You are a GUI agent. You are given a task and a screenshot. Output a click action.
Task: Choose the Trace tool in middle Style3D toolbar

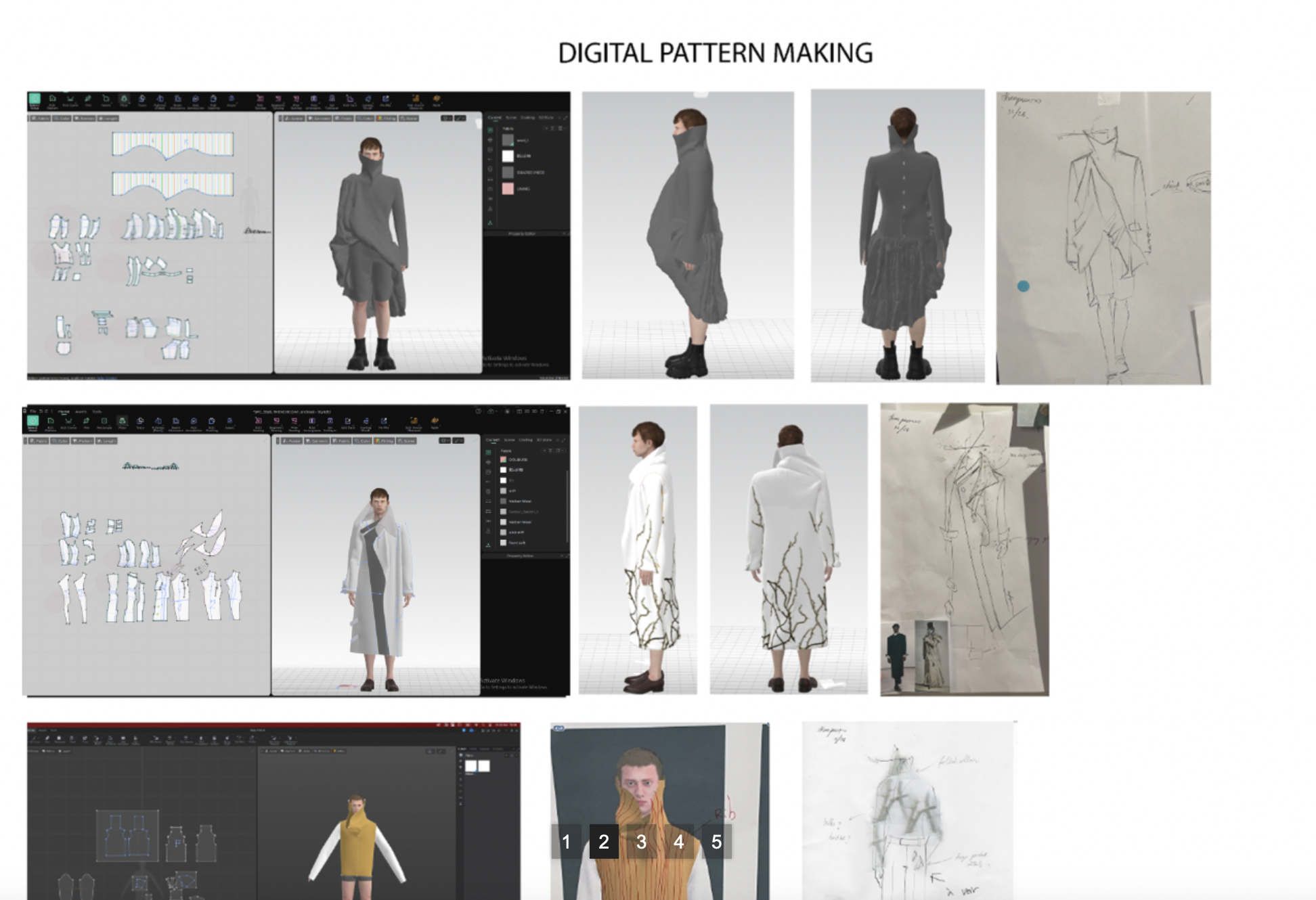(140, 420)
